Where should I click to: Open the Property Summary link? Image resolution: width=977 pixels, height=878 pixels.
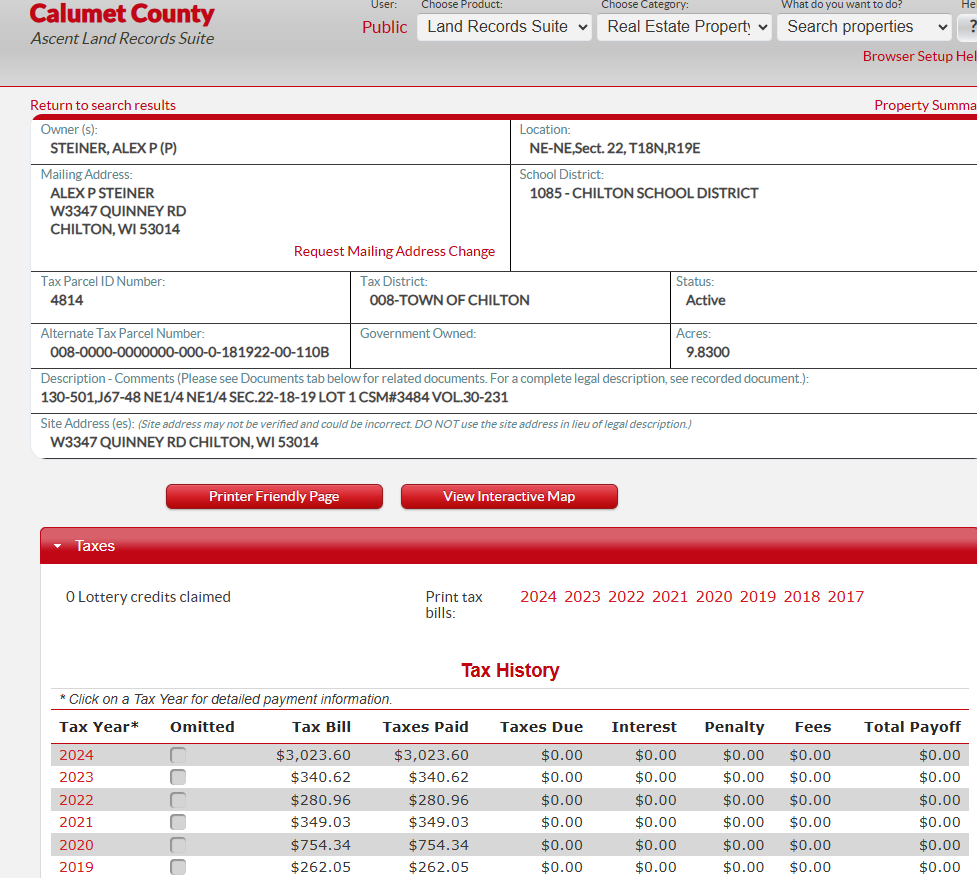click(925, 105)
